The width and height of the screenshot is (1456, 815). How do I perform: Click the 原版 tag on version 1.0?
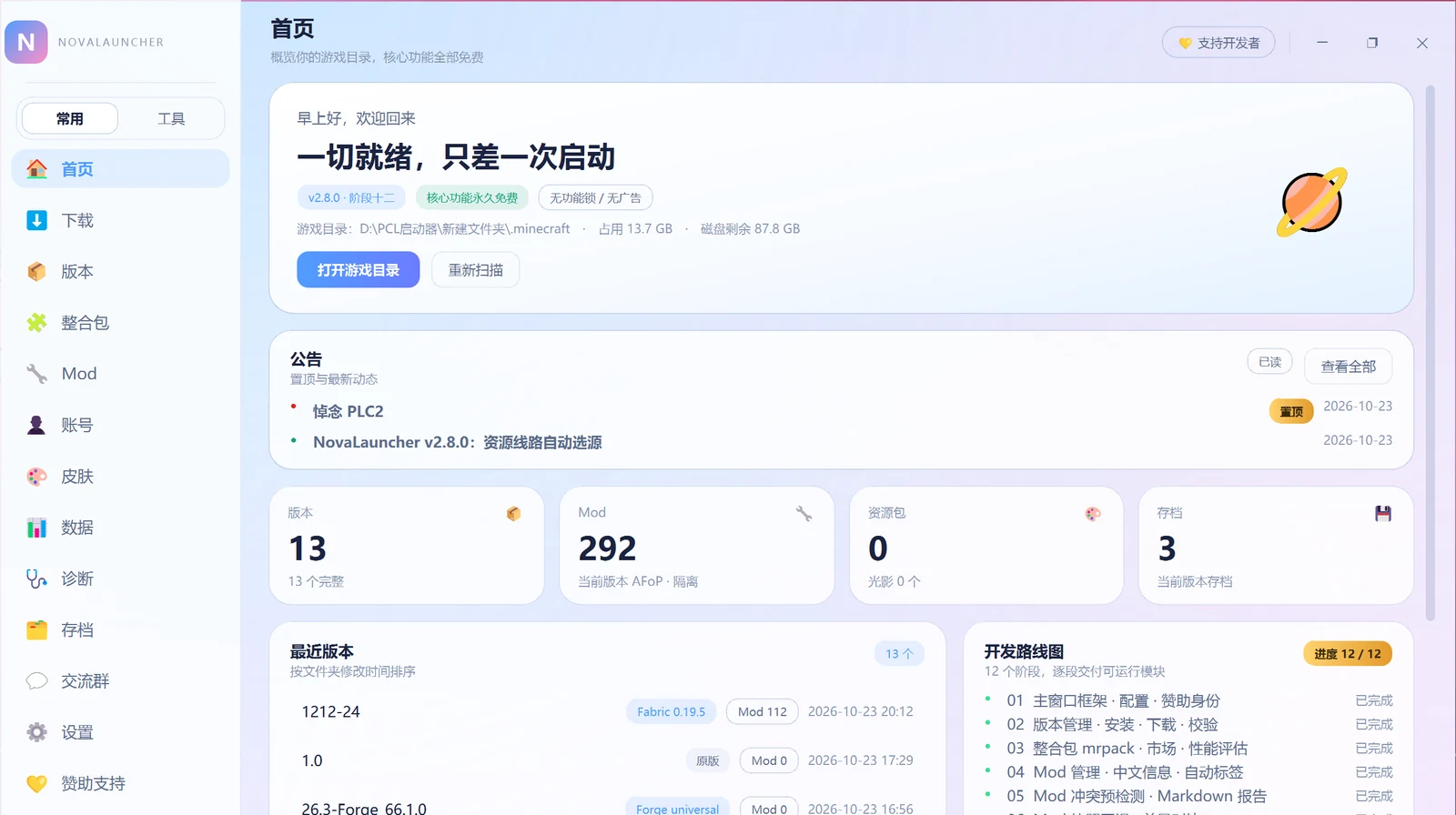(x=708, y=760)
